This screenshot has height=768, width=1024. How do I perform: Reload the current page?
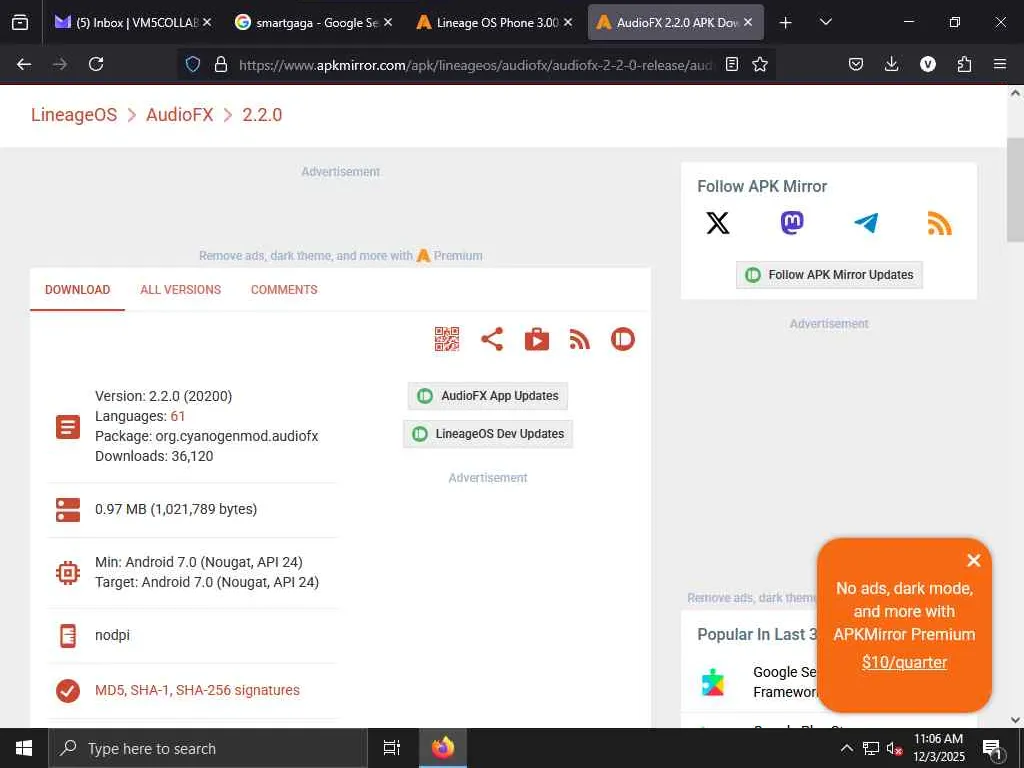[96, 64]
